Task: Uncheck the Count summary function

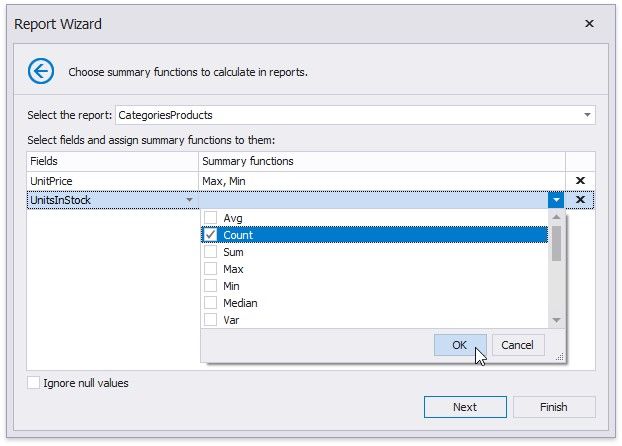Action: click(211, 235)
